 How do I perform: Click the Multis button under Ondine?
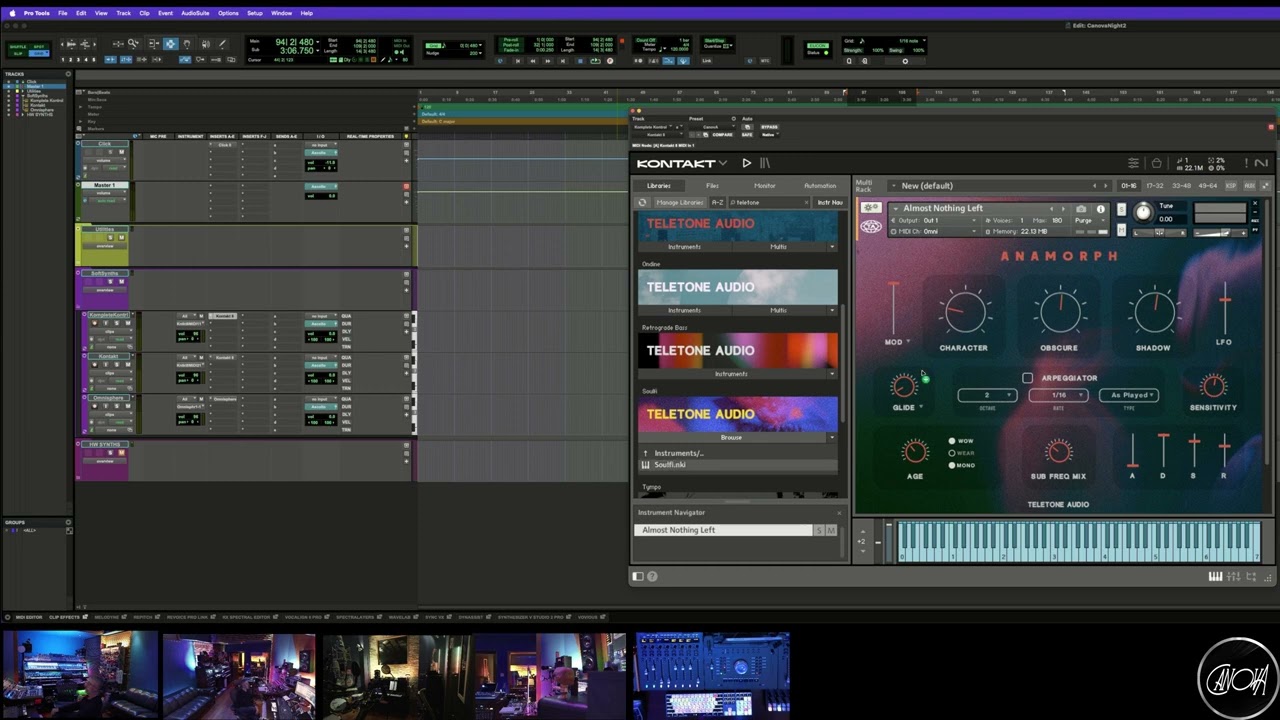coord(779,310)
